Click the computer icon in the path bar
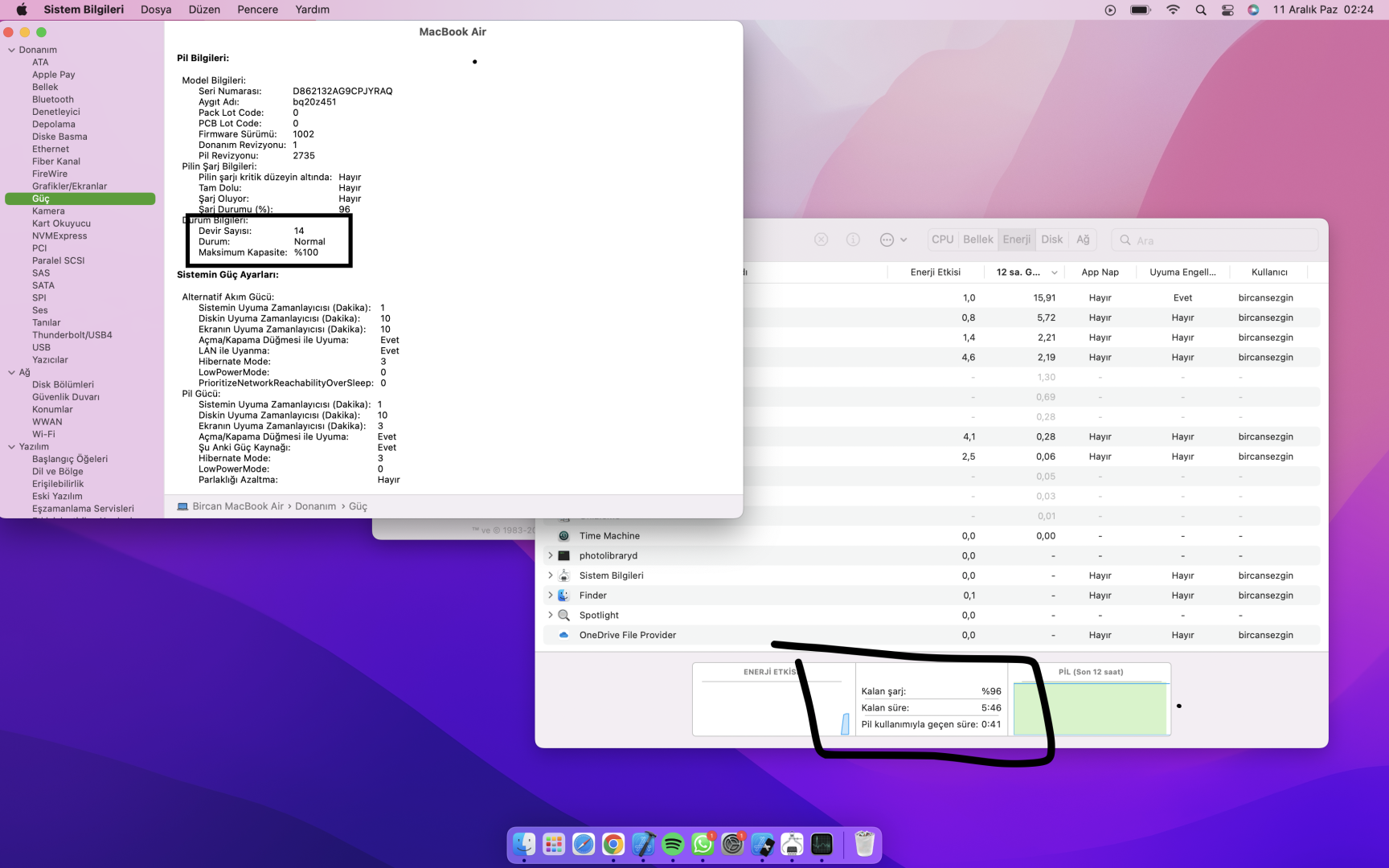 [182, 506]
